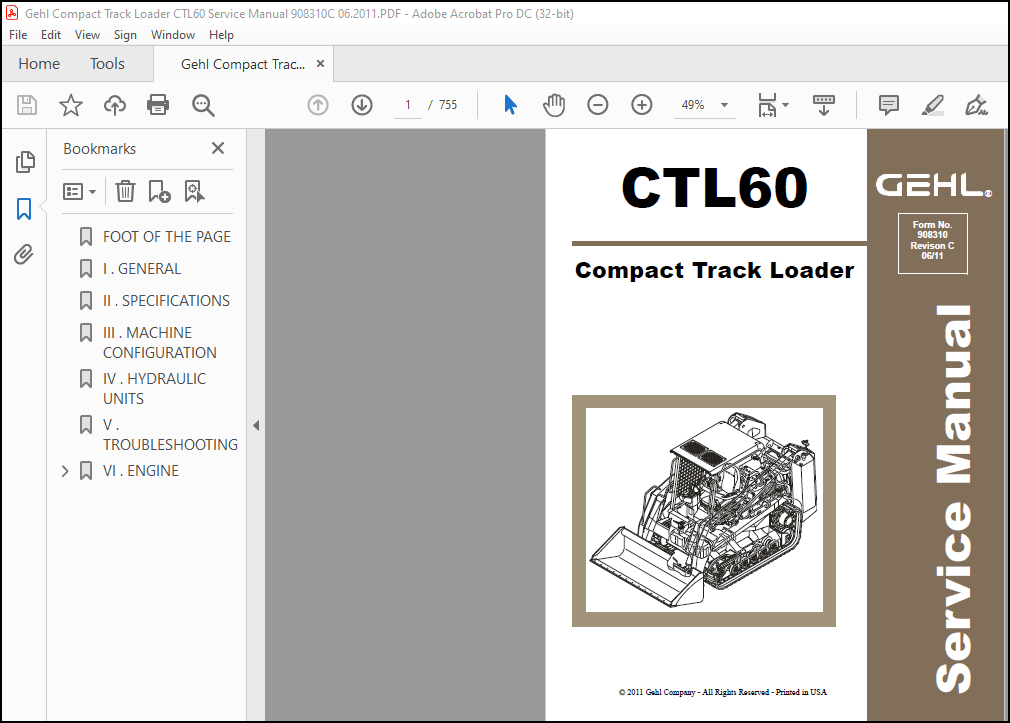Click the loader illustration on the cover page
The image size is (1010, 723).
point(704,511)
